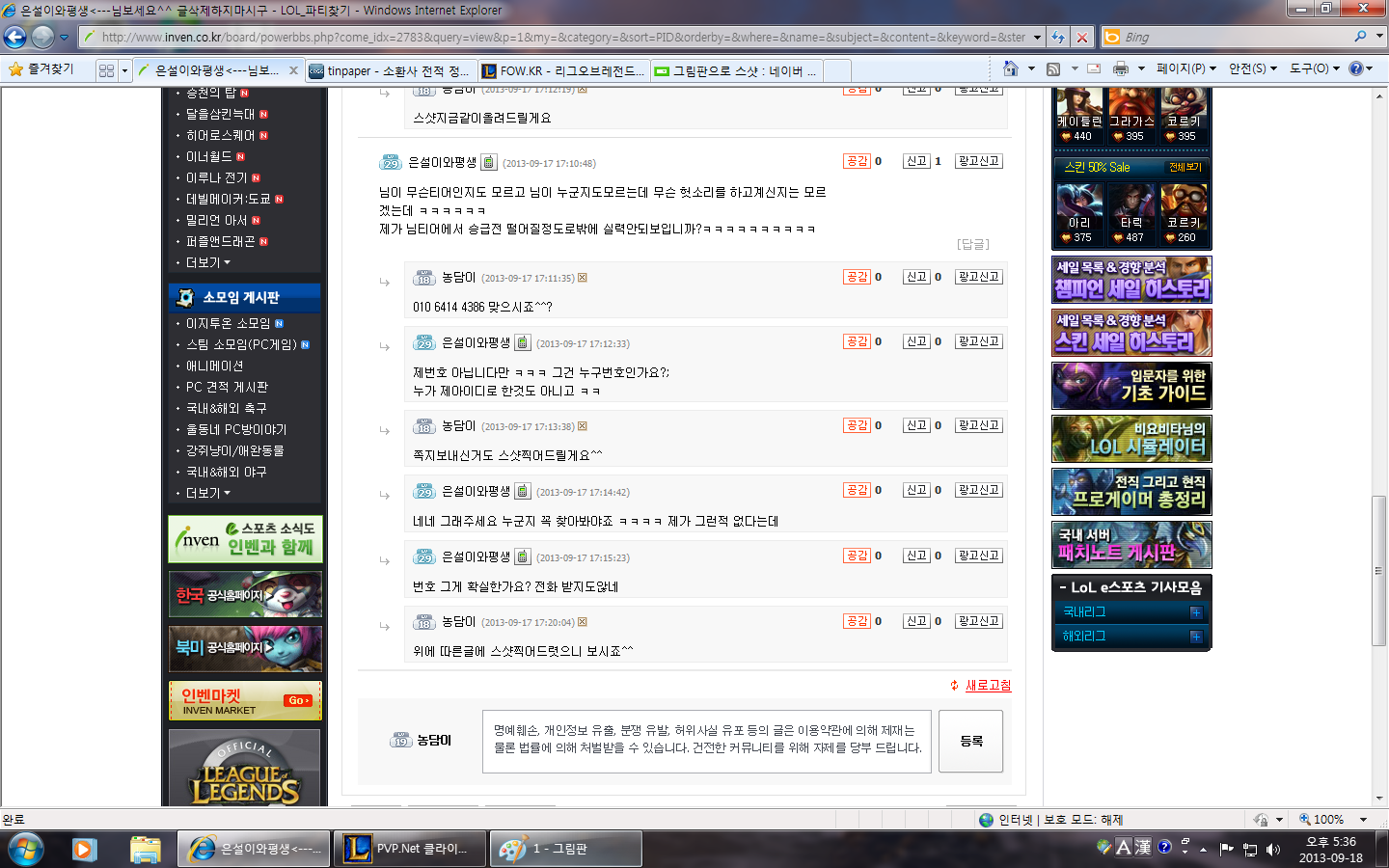Click the Home icon in command bar
Image resolution: width=1389 pixels, height=868 pixels.
pyautogui.click(x=1010, y=68)
